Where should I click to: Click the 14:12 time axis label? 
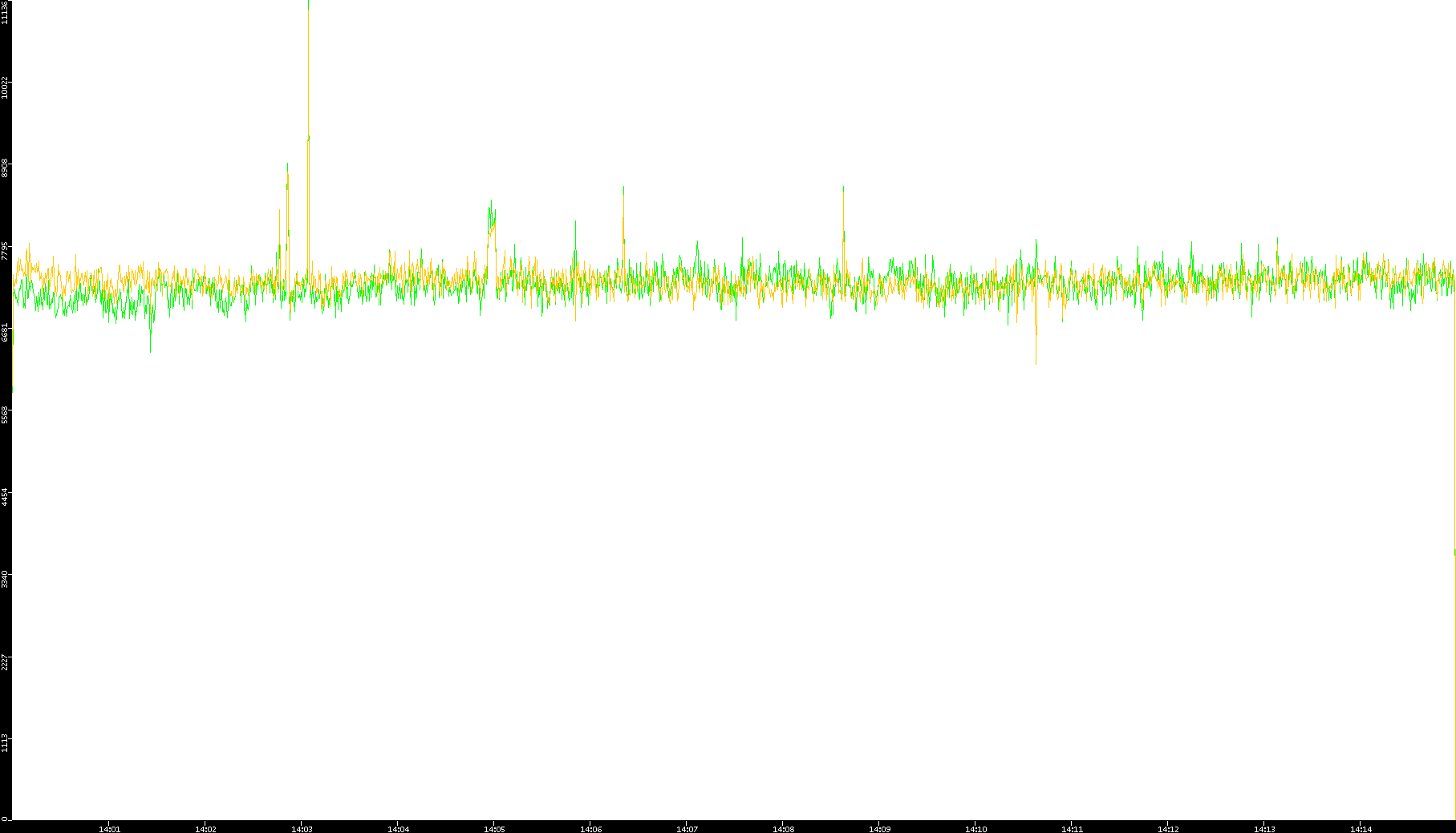click(1168, 828)
